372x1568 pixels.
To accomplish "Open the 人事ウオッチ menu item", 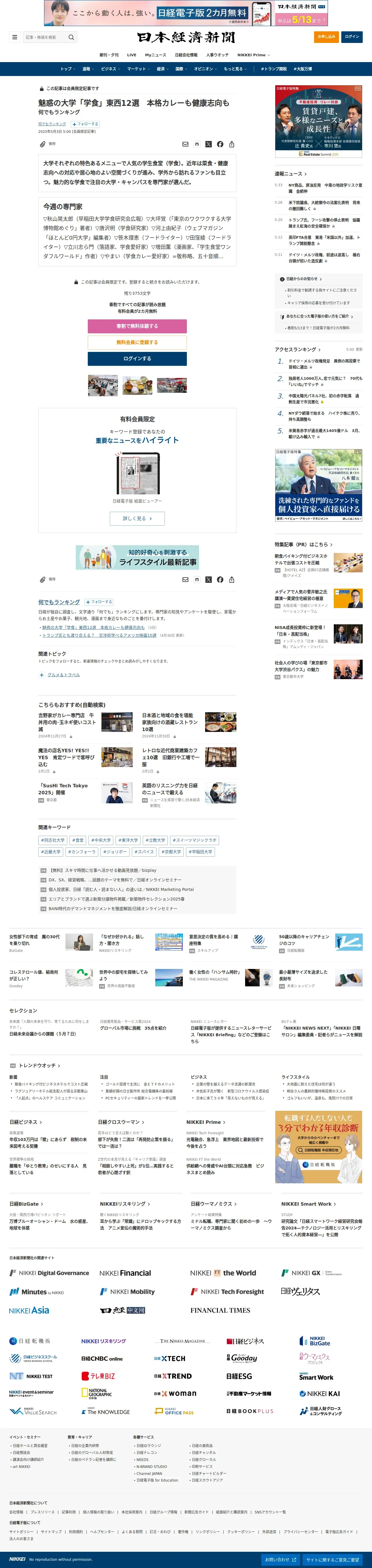I will (217, 55).
